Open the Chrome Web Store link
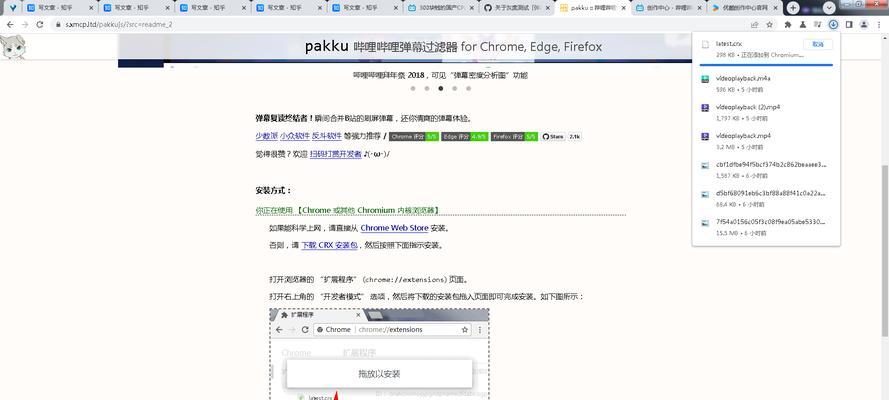Screen dimensions: 889x400 394,228
